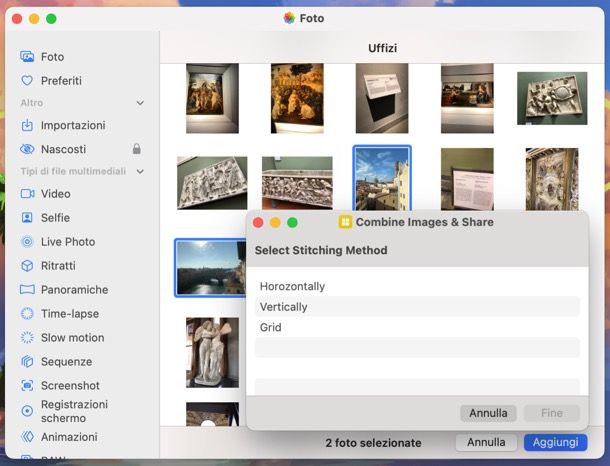Open the Animazioni layered icon
The width and height of the screenshot is (610, 466).
[x=27, y=437]
